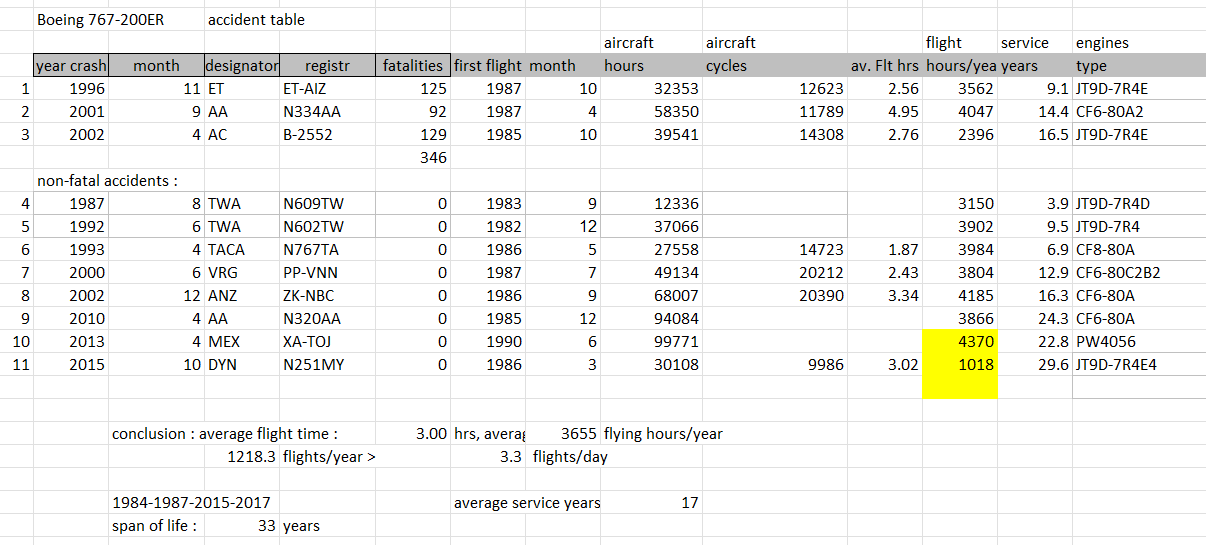Select aircraft hours cell 58350
The image size is (1206, 545).
coord(652,111)
